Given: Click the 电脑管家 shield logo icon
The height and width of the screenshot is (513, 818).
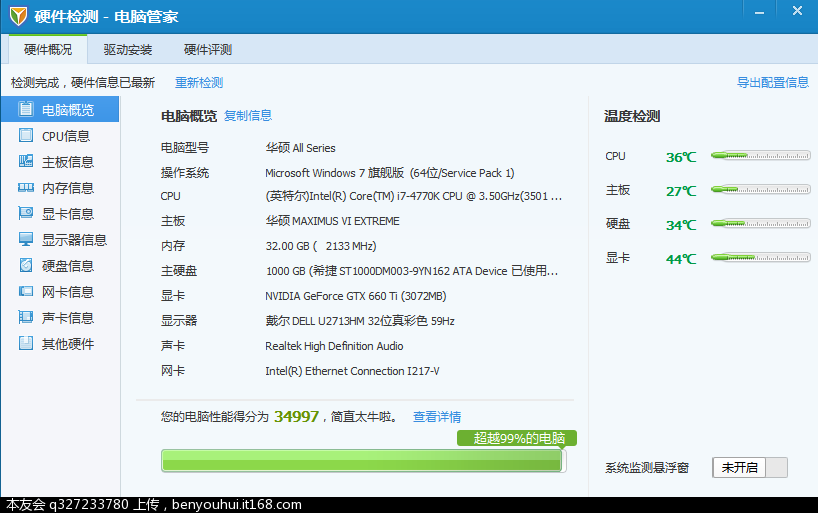Looking at the screenshot, I should tap(18, 16).
